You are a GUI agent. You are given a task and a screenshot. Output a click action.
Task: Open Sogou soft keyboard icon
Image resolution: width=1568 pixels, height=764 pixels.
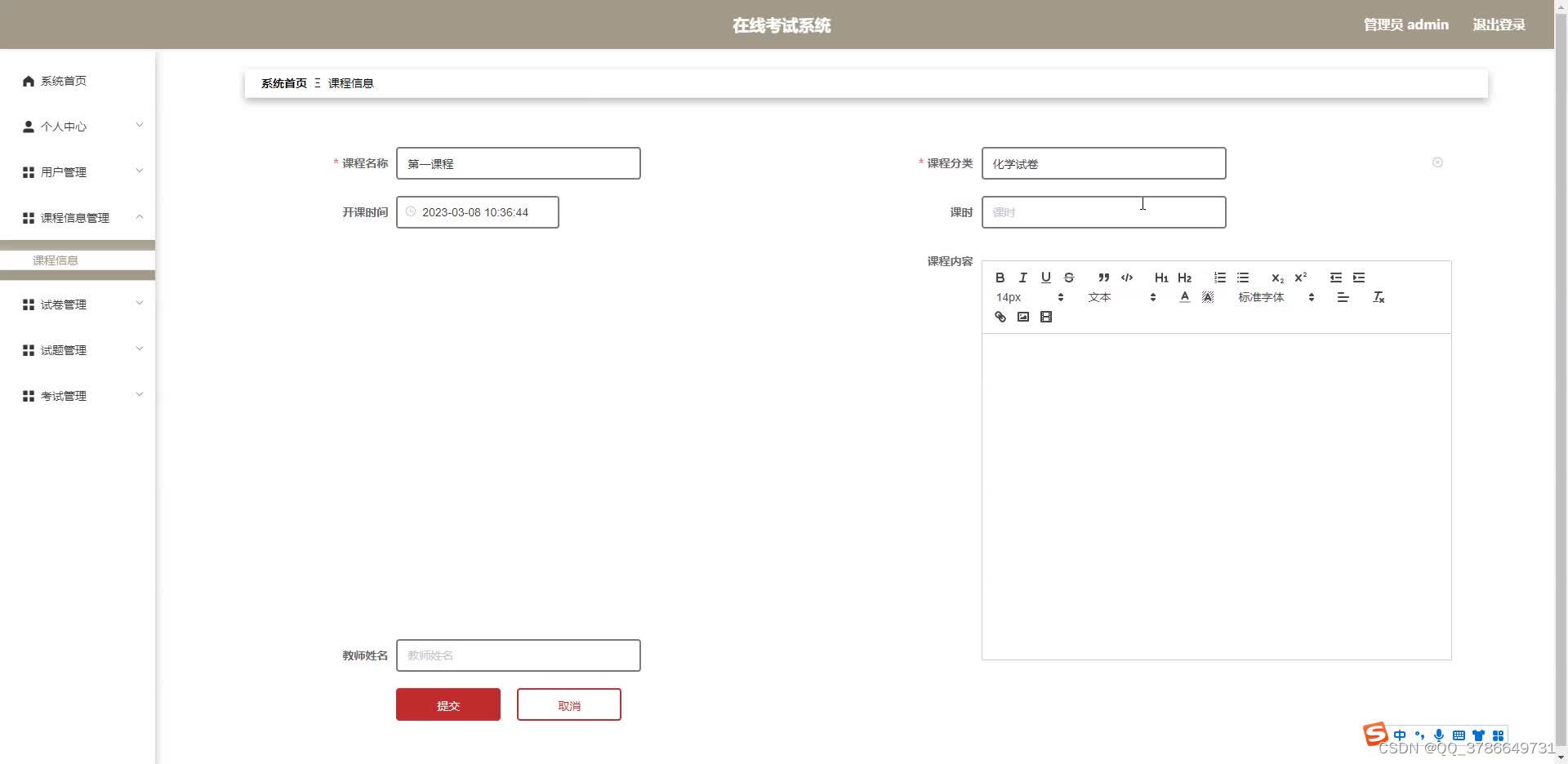pos(1459,735)
